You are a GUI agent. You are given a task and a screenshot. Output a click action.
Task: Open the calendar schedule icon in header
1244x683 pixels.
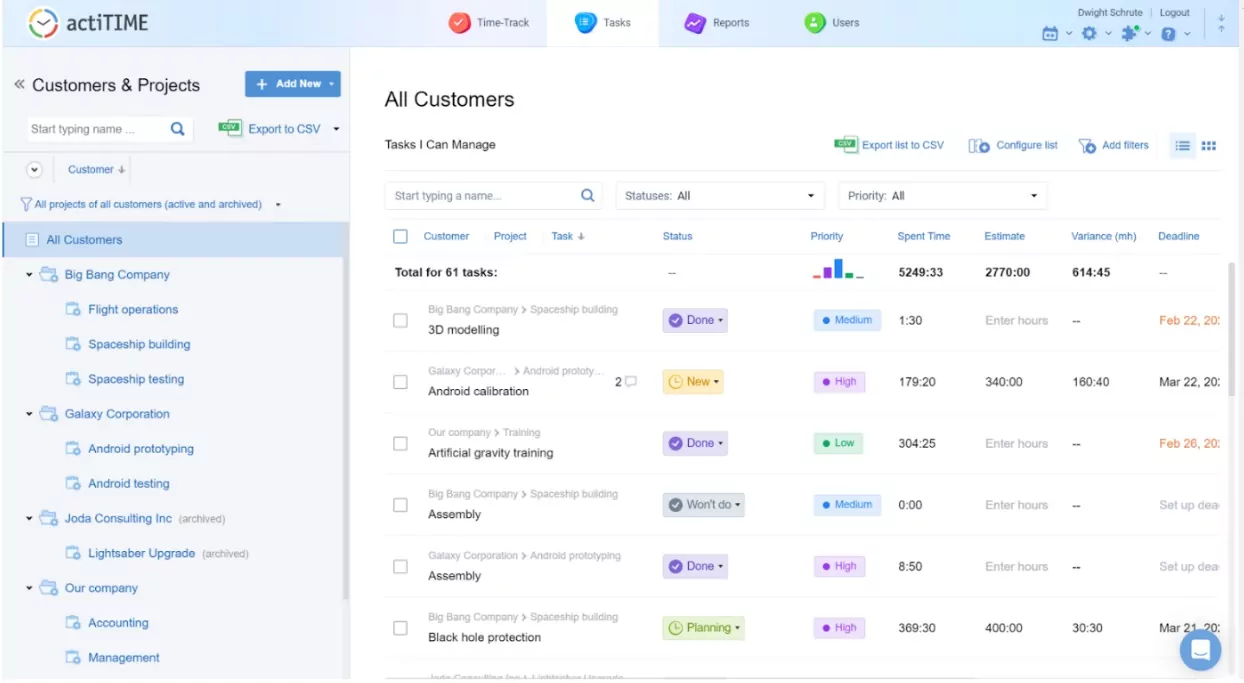point(1050,34)
